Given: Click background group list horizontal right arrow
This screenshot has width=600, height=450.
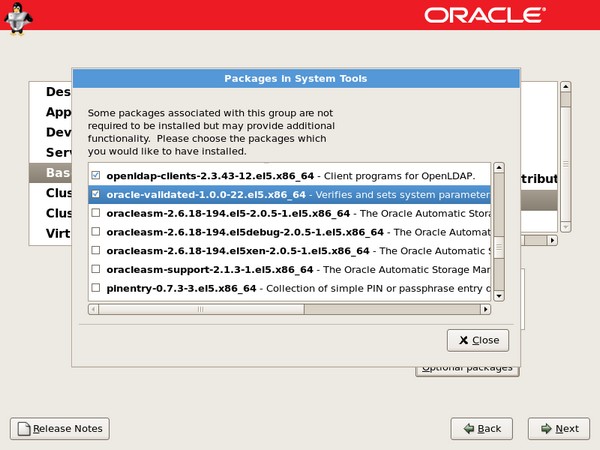Looking at the screenshot, I should click(552, 240).
